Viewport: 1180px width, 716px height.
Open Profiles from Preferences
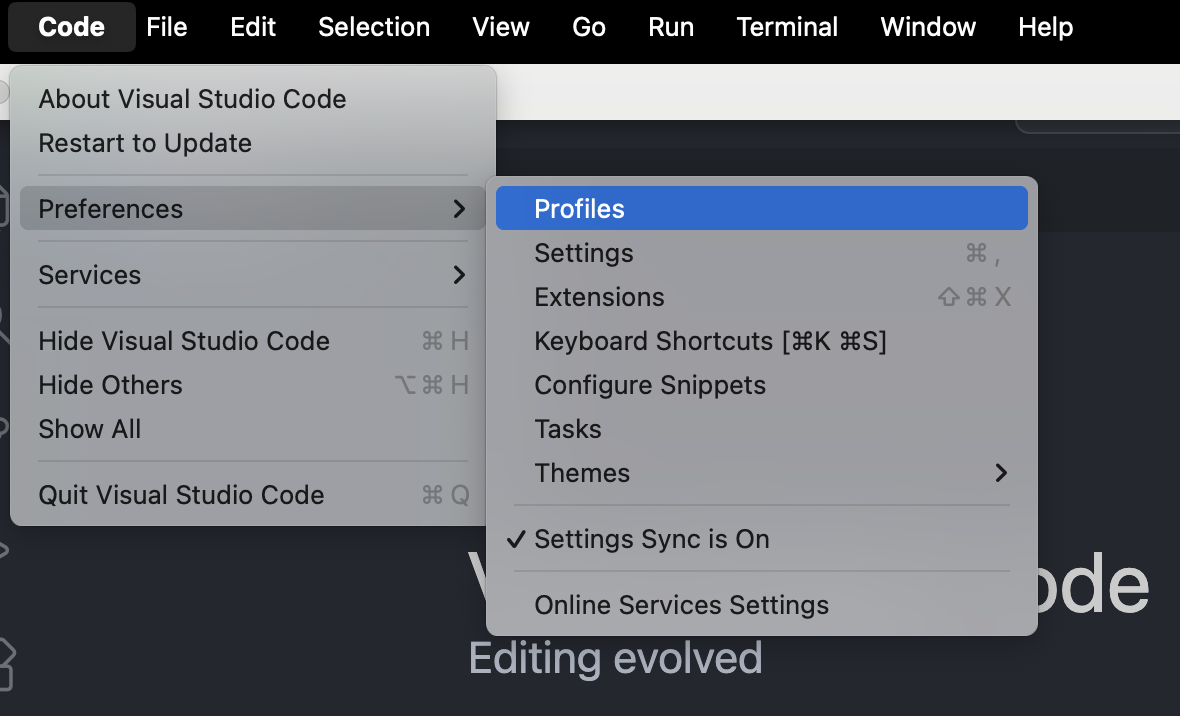click(762, 209)
